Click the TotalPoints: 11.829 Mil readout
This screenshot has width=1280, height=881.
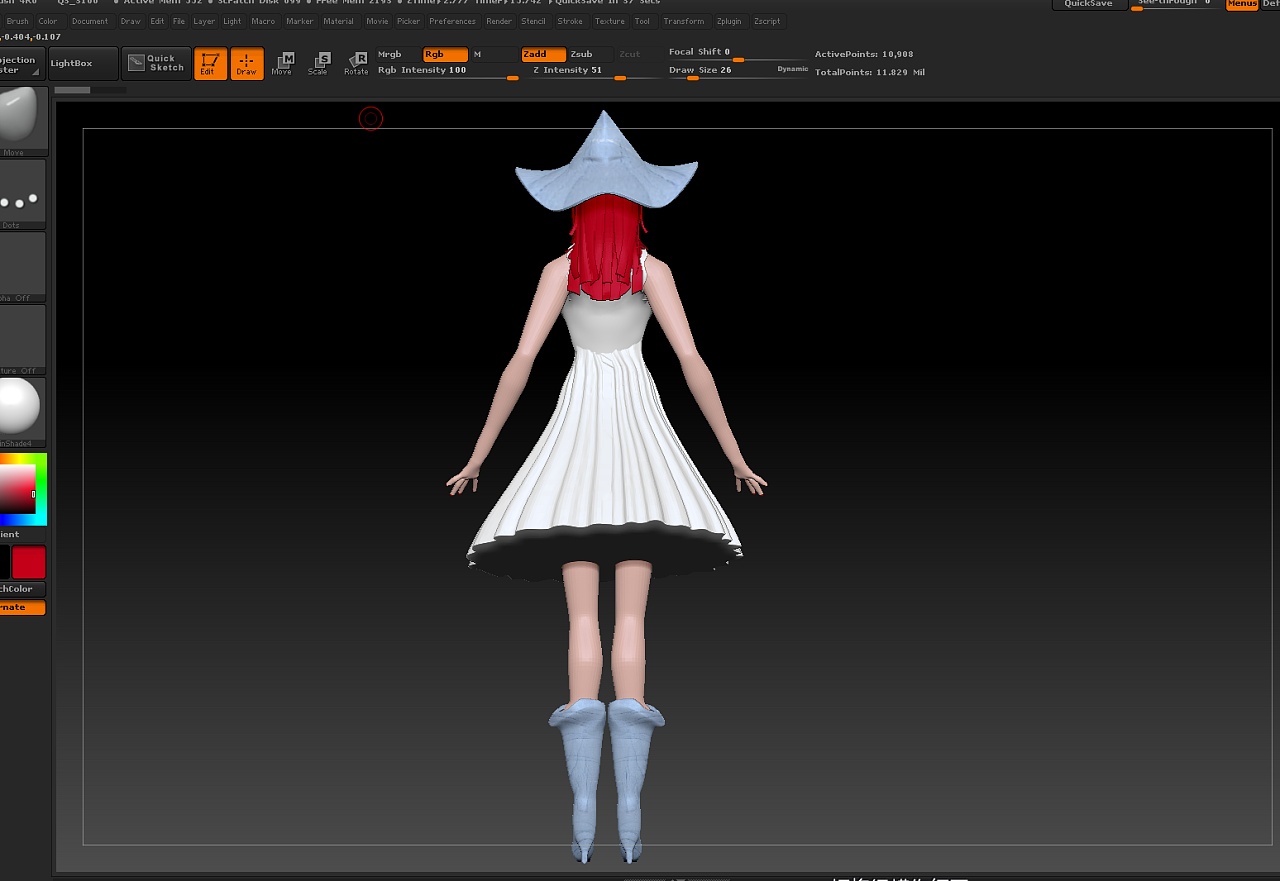tap(870, 72)
